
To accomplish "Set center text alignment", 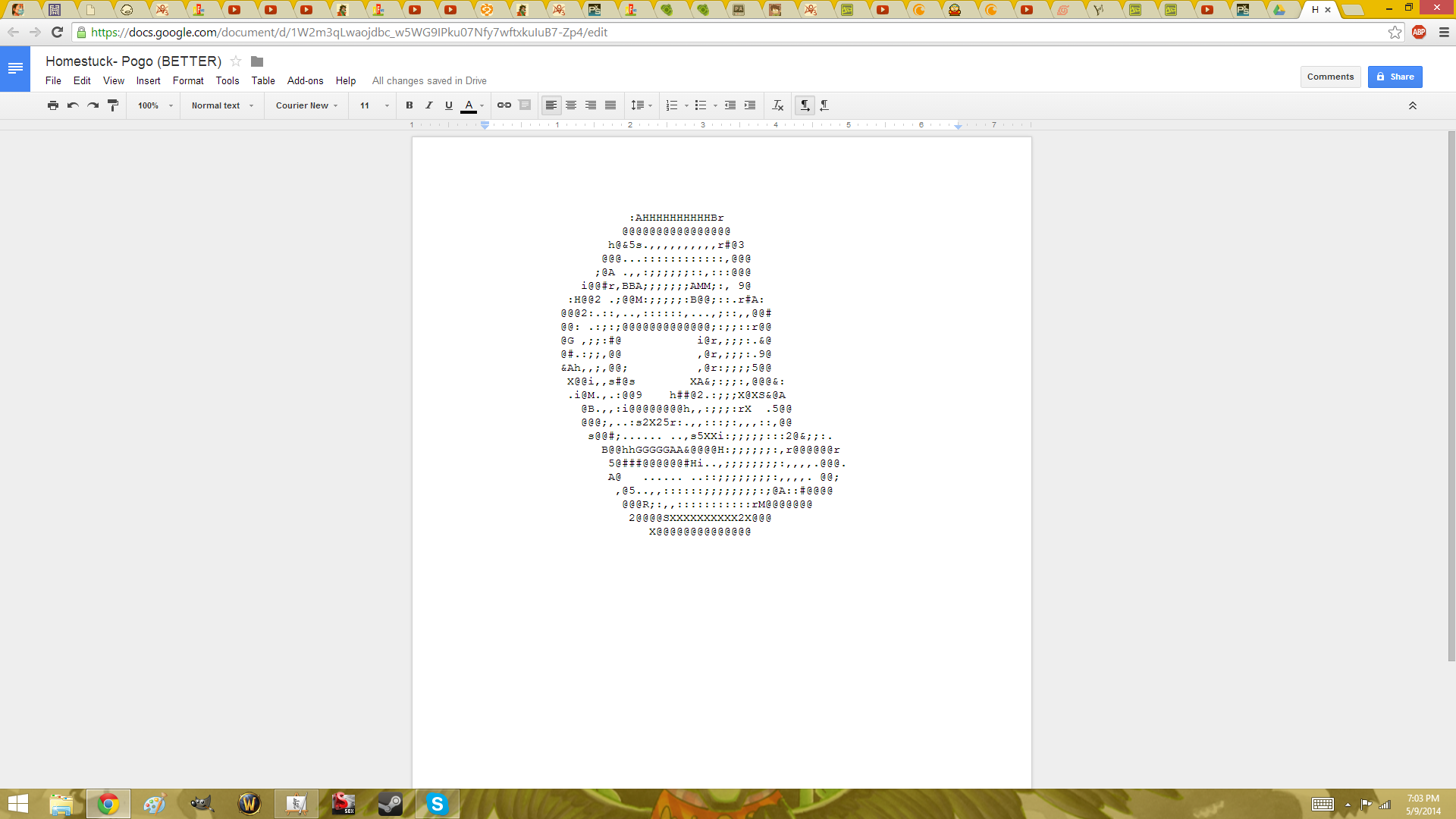I will coord(571,105).
